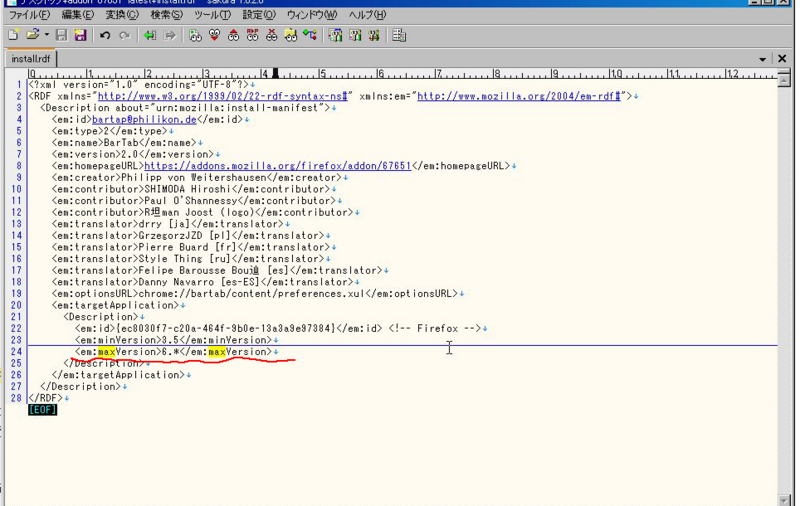Screen dimensions: 800x506
Task: Click the first highlighted 'max' in line 24
Action: [107, 351]
